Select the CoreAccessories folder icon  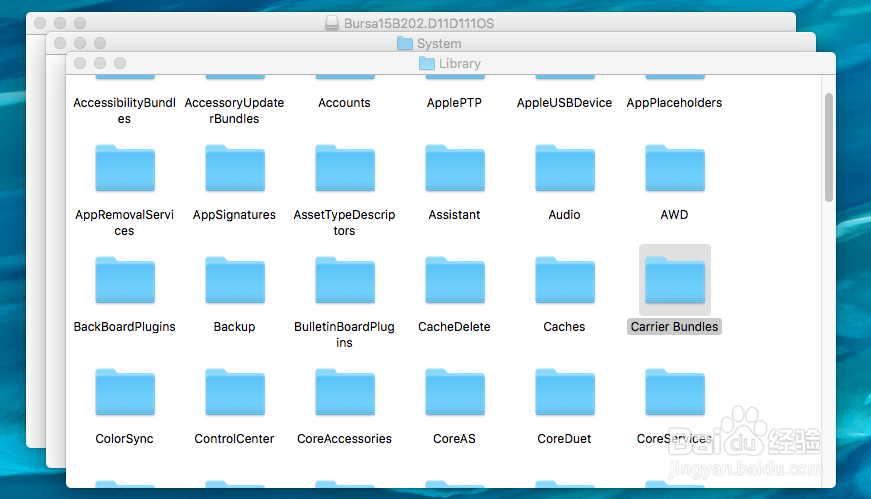[x=345, y=392]
